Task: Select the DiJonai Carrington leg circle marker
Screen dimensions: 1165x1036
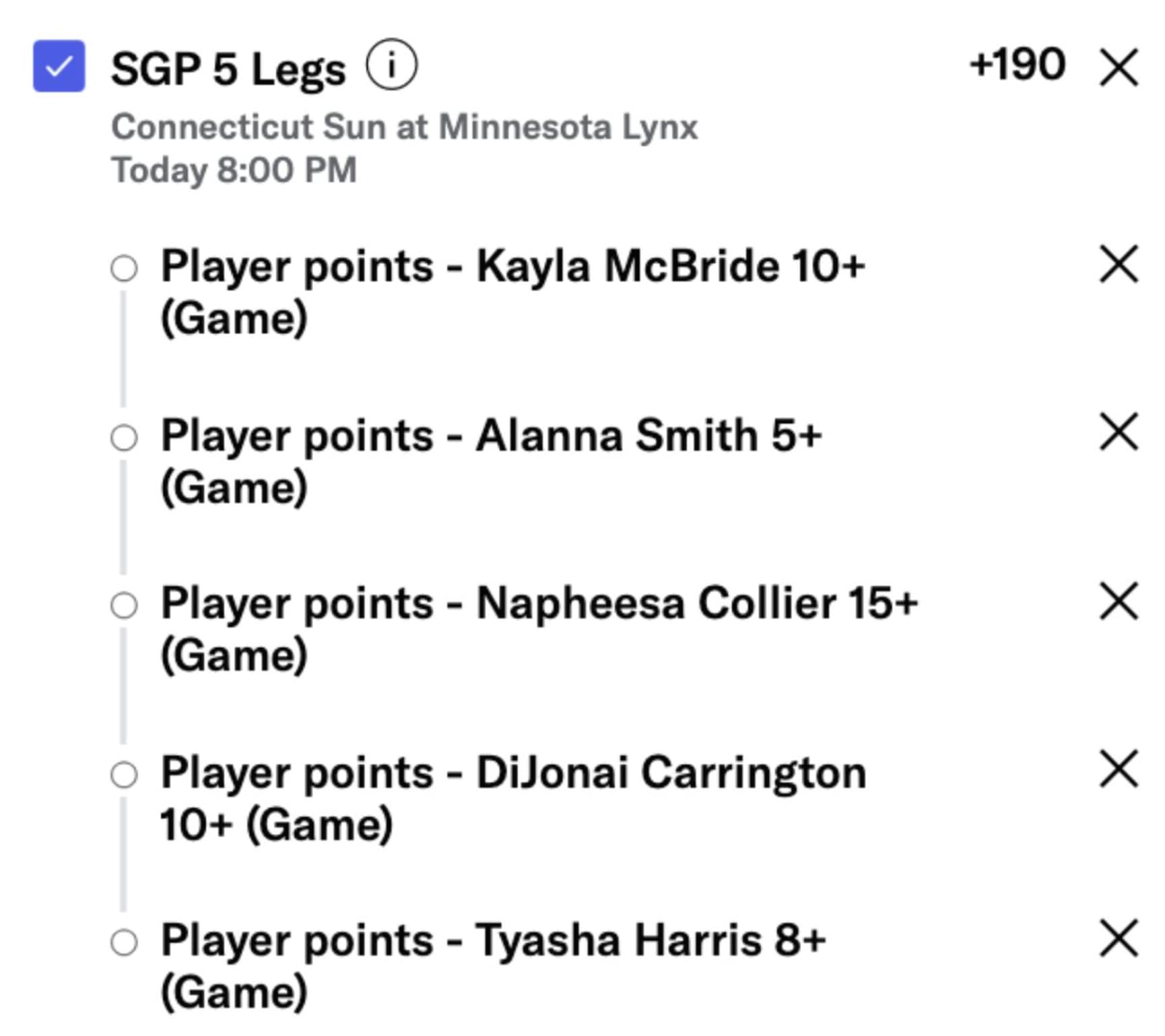Action: [x=124, y=774]
